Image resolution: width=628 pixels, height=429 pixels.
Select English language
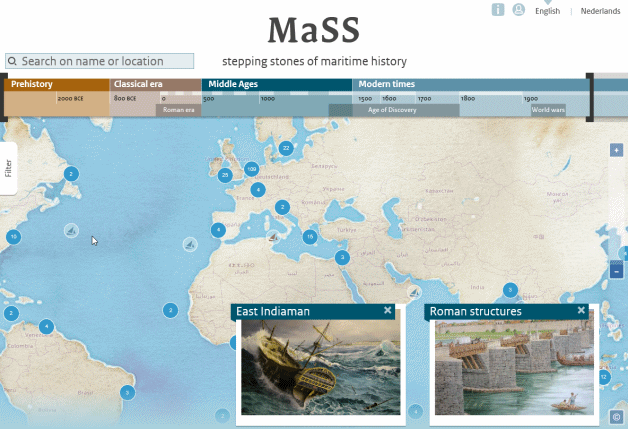coord(547,11)
